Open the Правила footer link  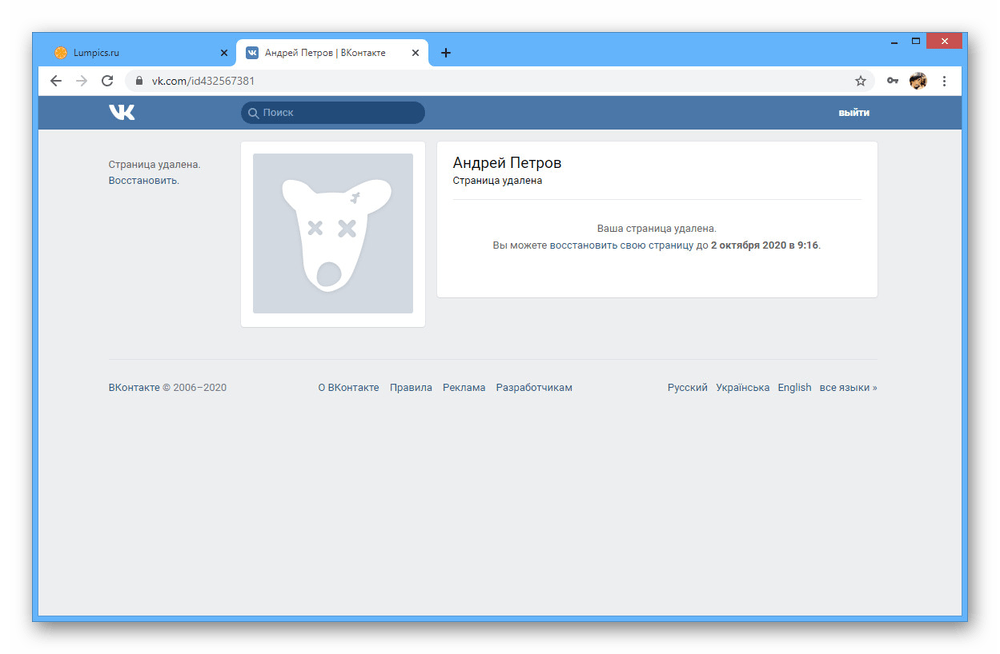(411, 387)
